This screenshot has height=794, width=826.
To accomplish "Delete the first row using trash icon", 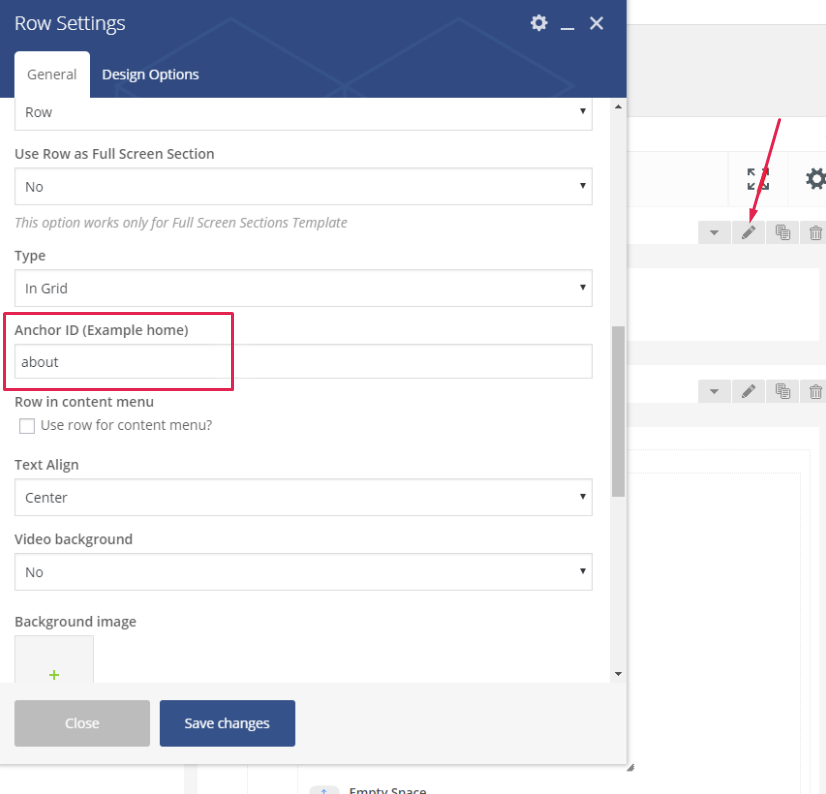I will (x=815, y=232).
